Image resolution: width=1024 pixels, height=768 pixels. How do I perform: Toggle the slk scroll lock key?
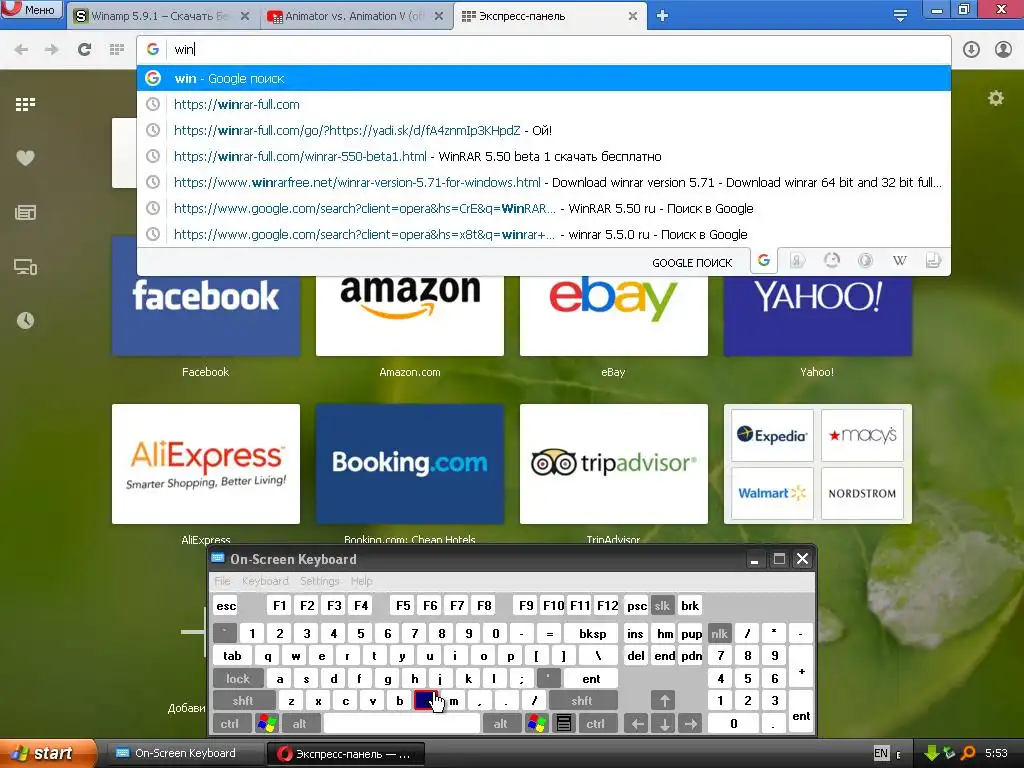662,605
